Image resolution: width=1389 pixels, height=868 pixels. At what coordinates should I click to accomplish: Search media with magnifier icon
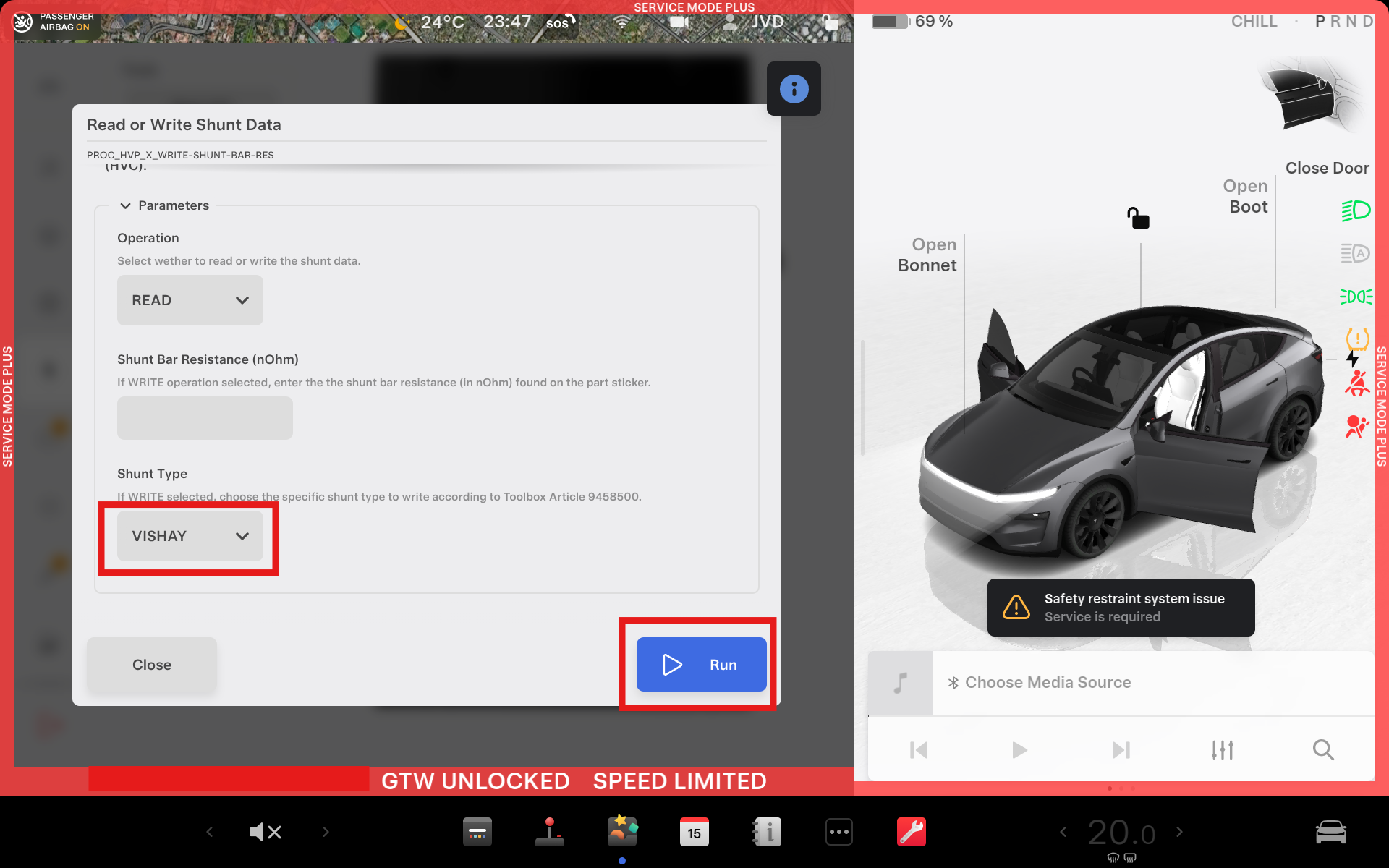pyautogui.click(x=1322, y=750)
